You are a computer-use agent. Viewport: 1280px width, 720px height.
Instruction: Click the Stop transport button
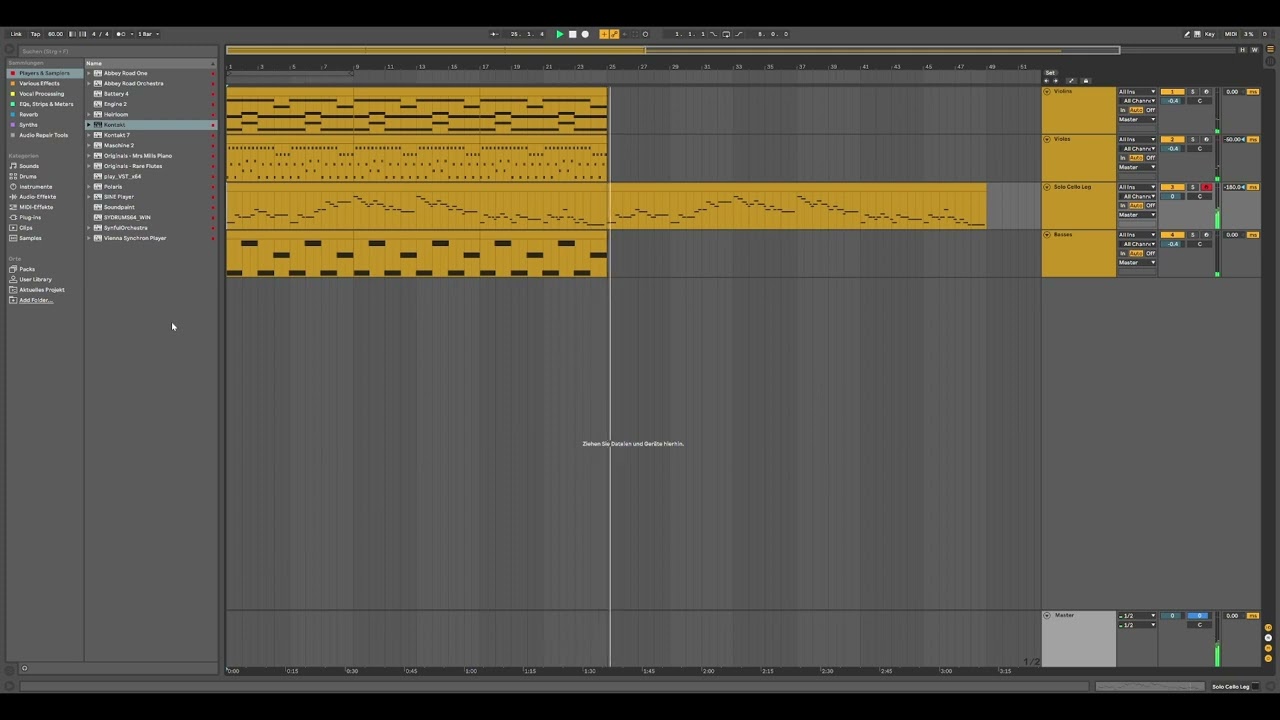[x=572, y=34]
